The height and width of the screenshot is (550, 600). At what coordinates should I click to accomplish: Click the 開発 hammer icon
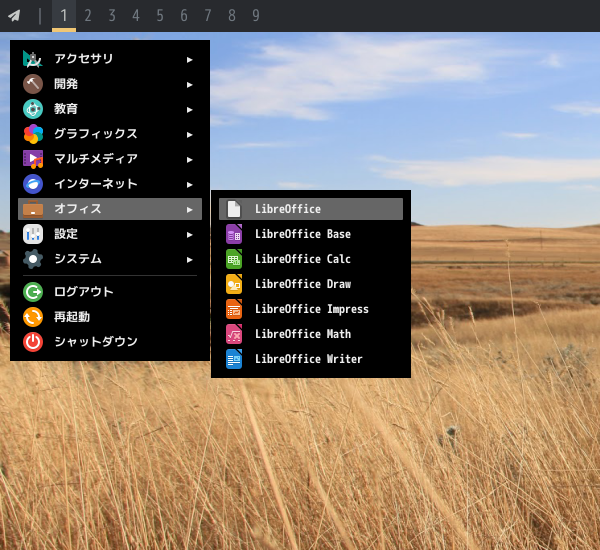tap(33, 84)
